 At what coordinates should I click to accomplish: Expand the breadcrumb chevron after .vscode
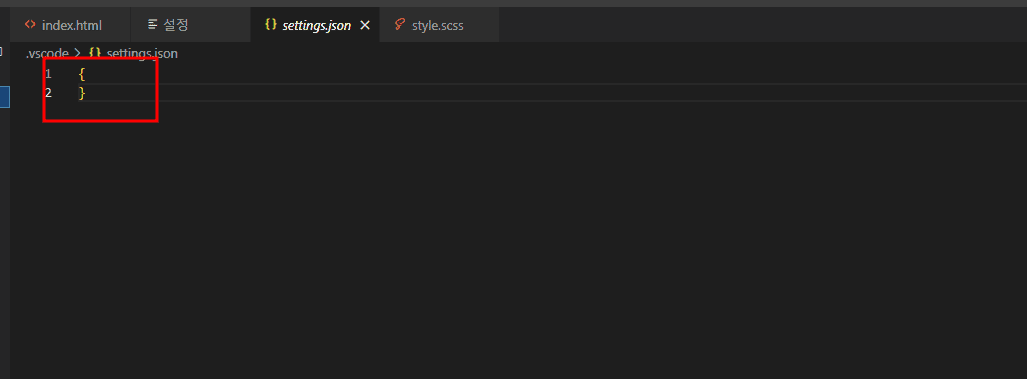click(78, 54)
